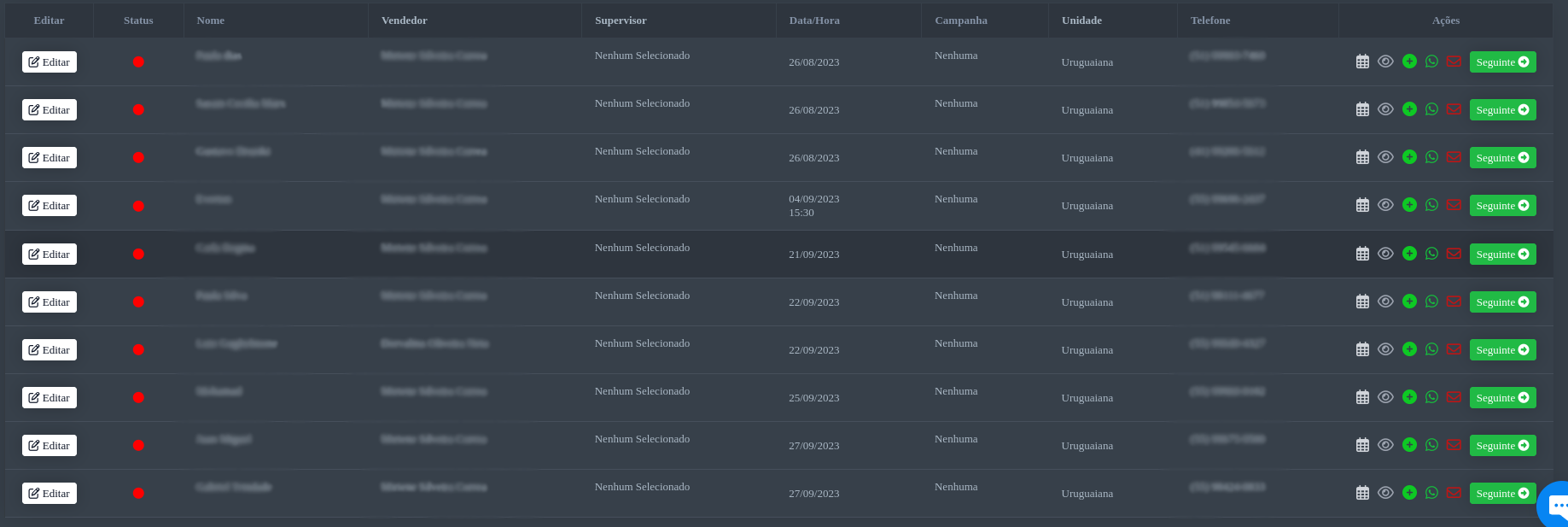Click Seguinte button in the 21/09/2023 row

1502,255
